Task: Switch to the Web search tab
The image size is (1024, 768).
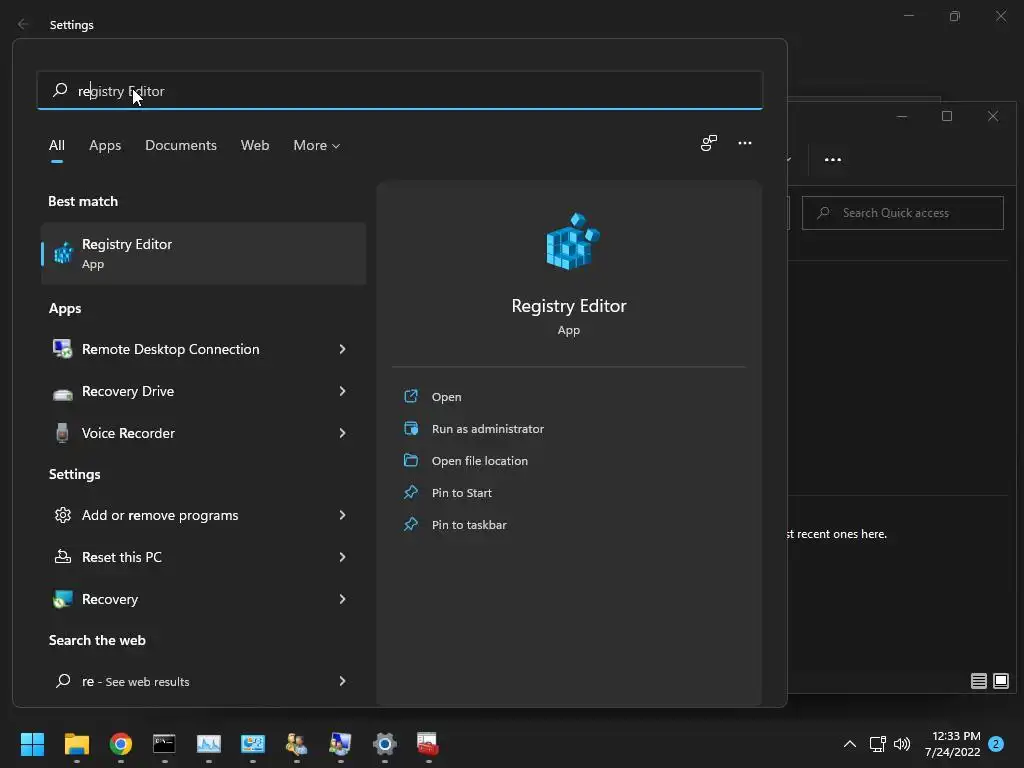Action: [255, 145]
